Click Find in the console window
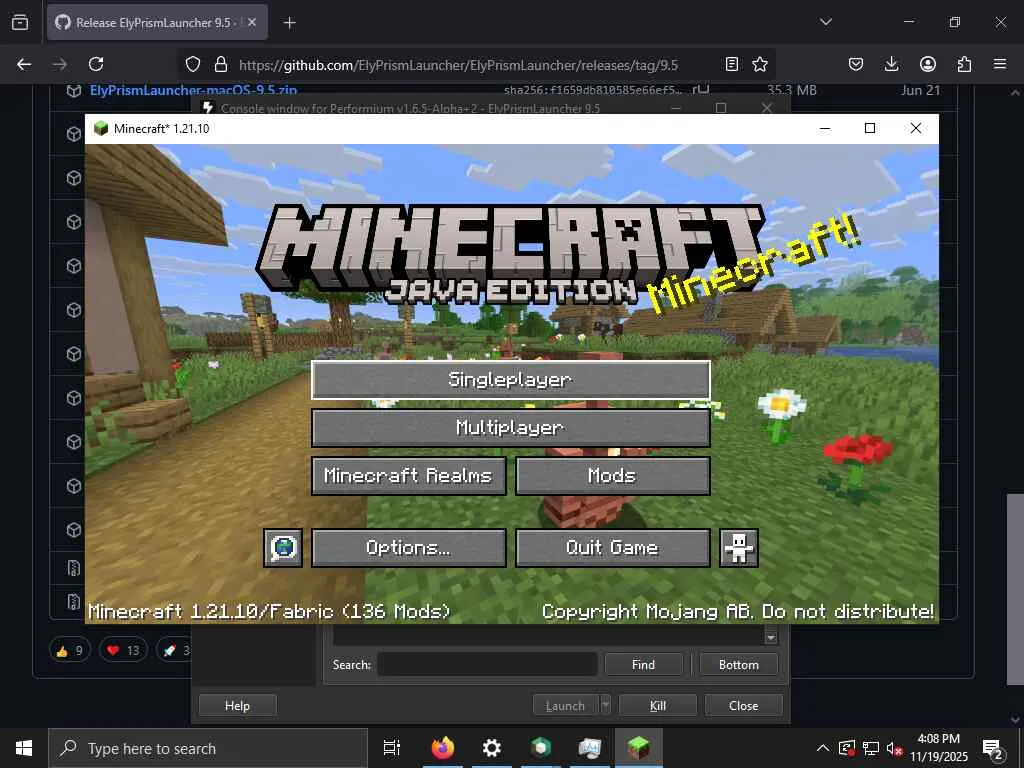Screen dimensions: 1024x768 point(643,665)
